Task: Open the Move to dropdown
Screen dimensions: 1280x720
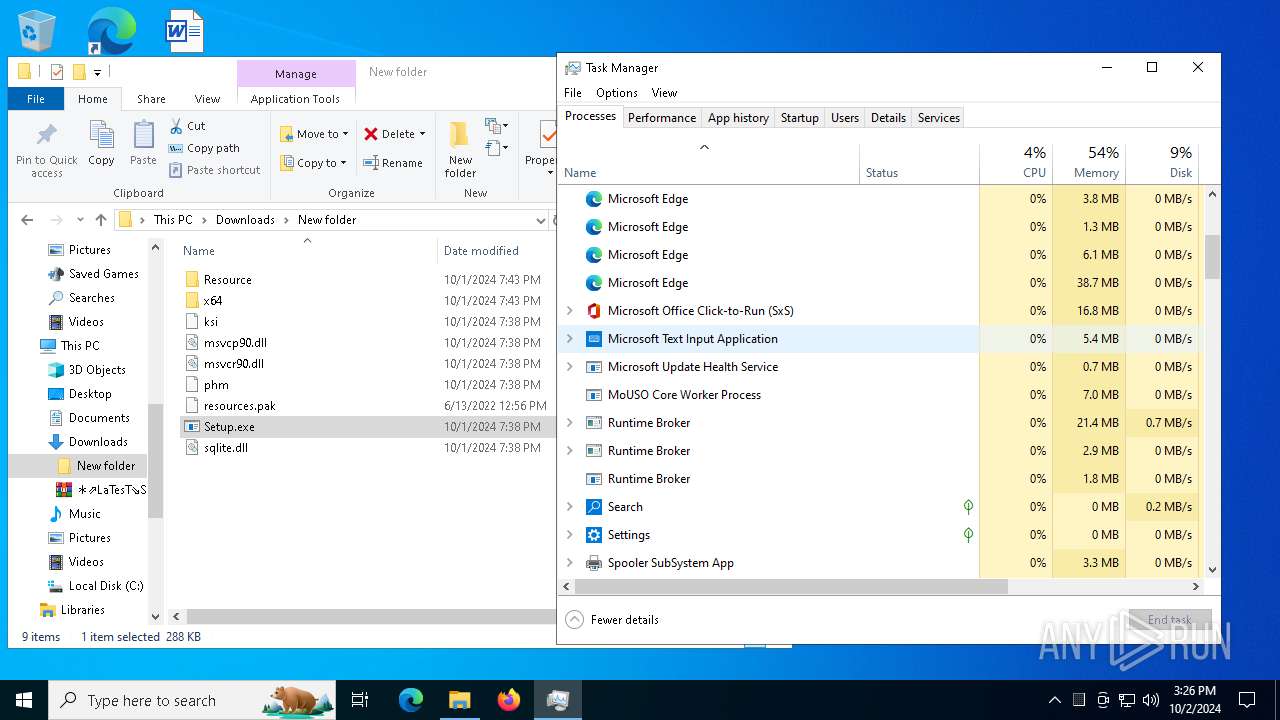Action: [x=314, y=134]
